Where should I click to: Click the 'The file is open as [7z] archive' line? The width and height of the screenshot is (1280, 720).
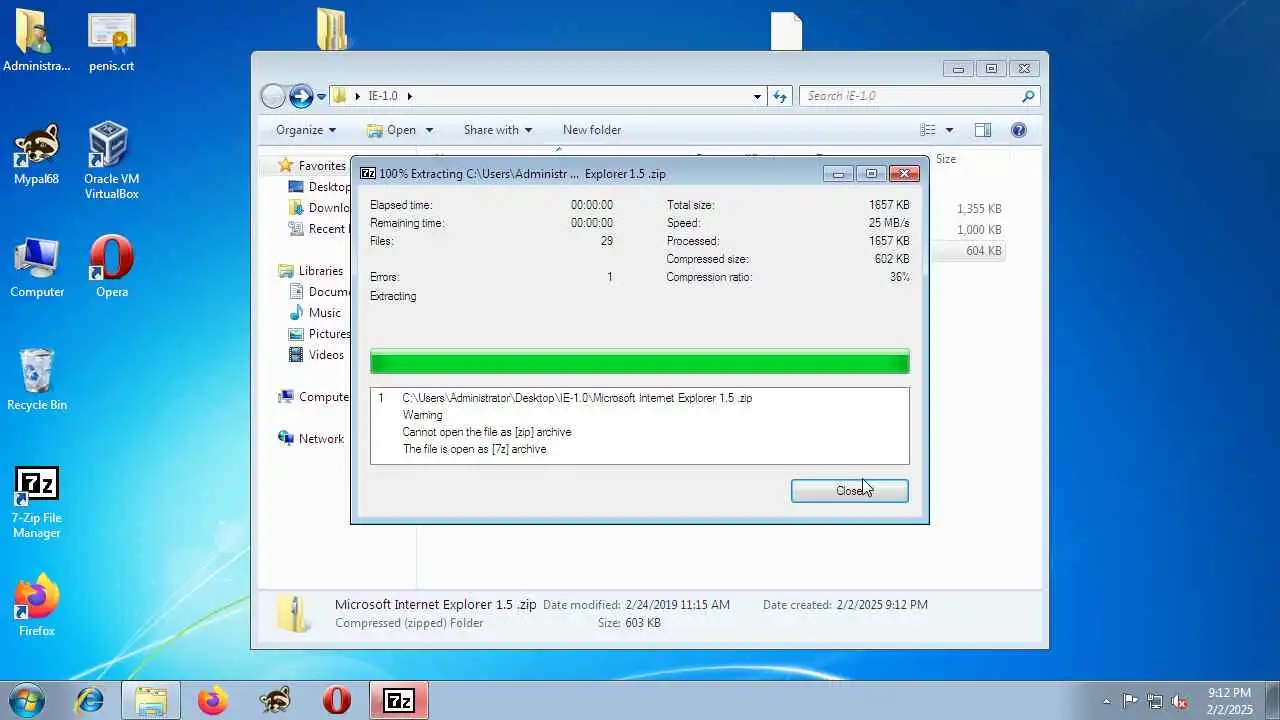(474, 449)
